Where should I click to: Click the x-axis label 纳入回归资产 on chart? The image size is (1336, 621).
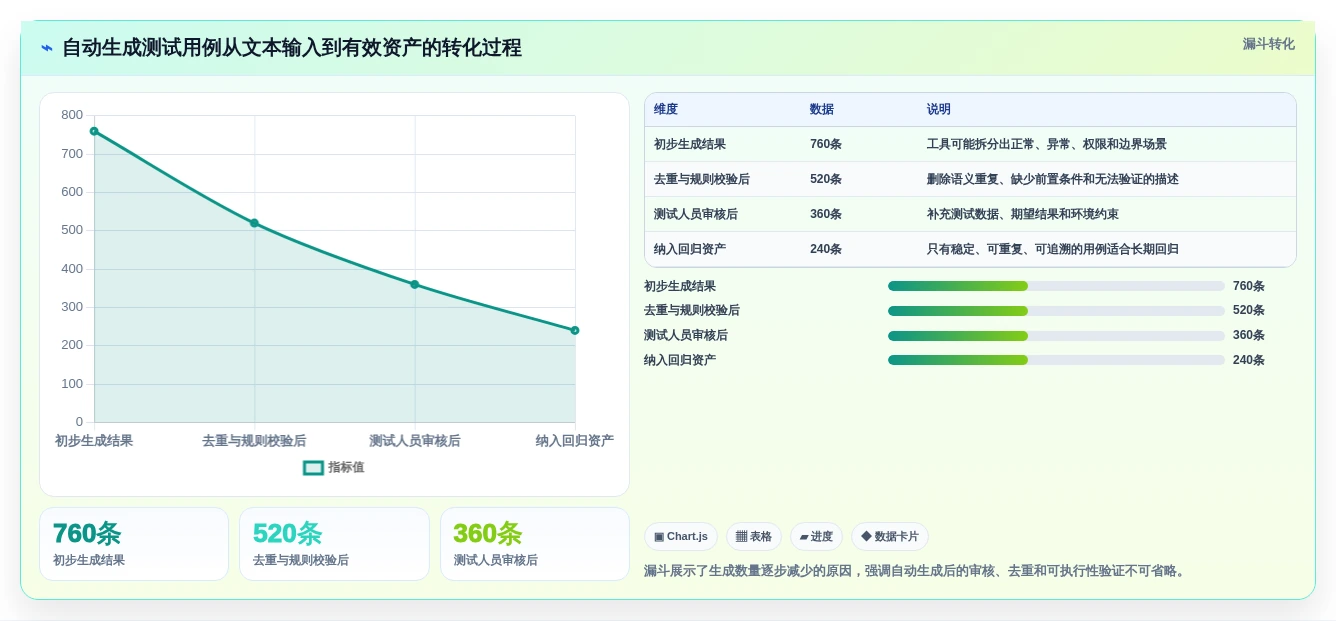coord(575,441)
